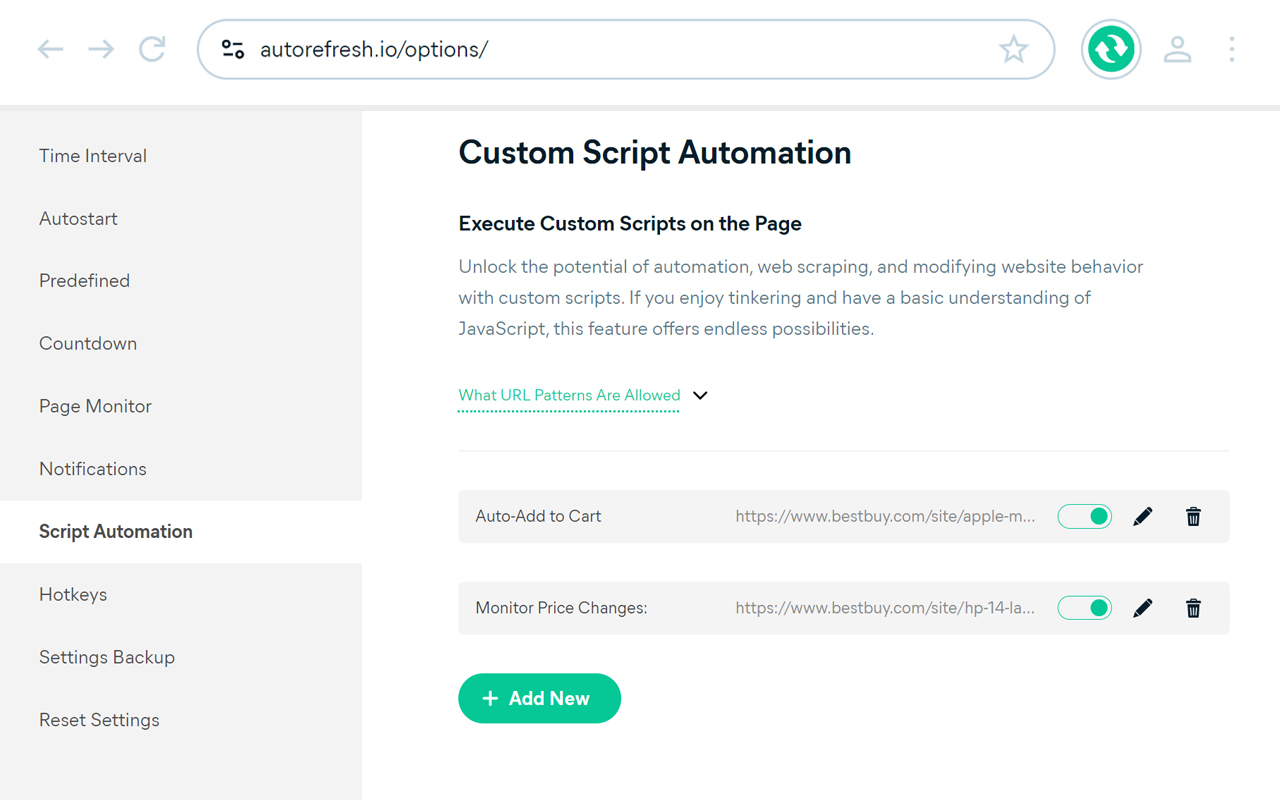Disable the Auto-Add to Cart script toggle
Viewport: 1280px width, 800px height.
[x=1084, y=517]
